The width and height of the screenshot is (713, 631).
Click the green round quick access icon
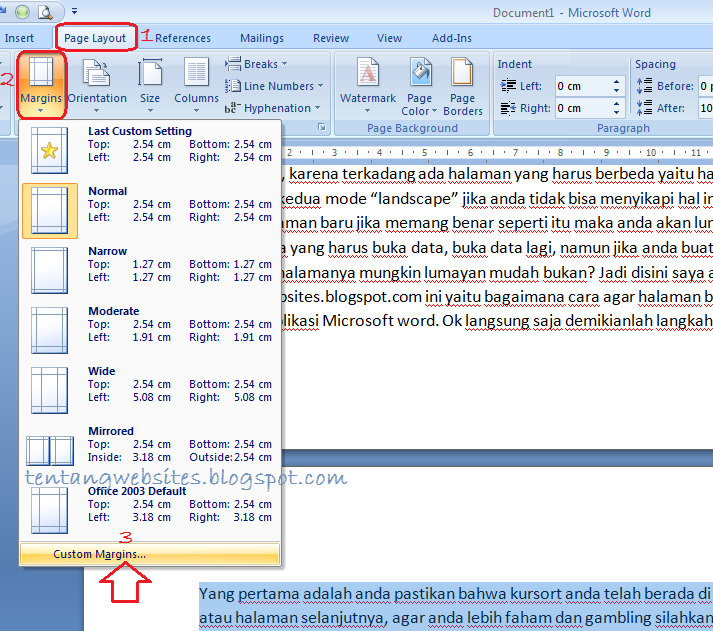tap(22, 12)
